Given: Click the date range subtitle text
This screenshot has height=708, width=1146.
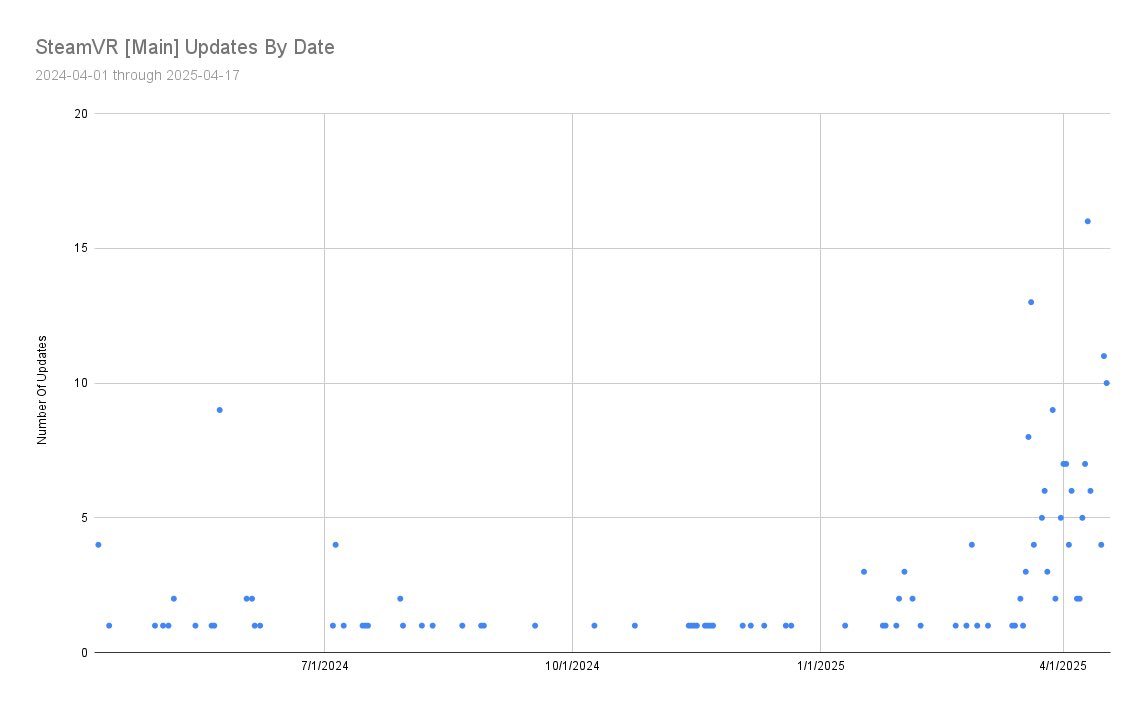Looking at the screenshot, I should [137, 75].
